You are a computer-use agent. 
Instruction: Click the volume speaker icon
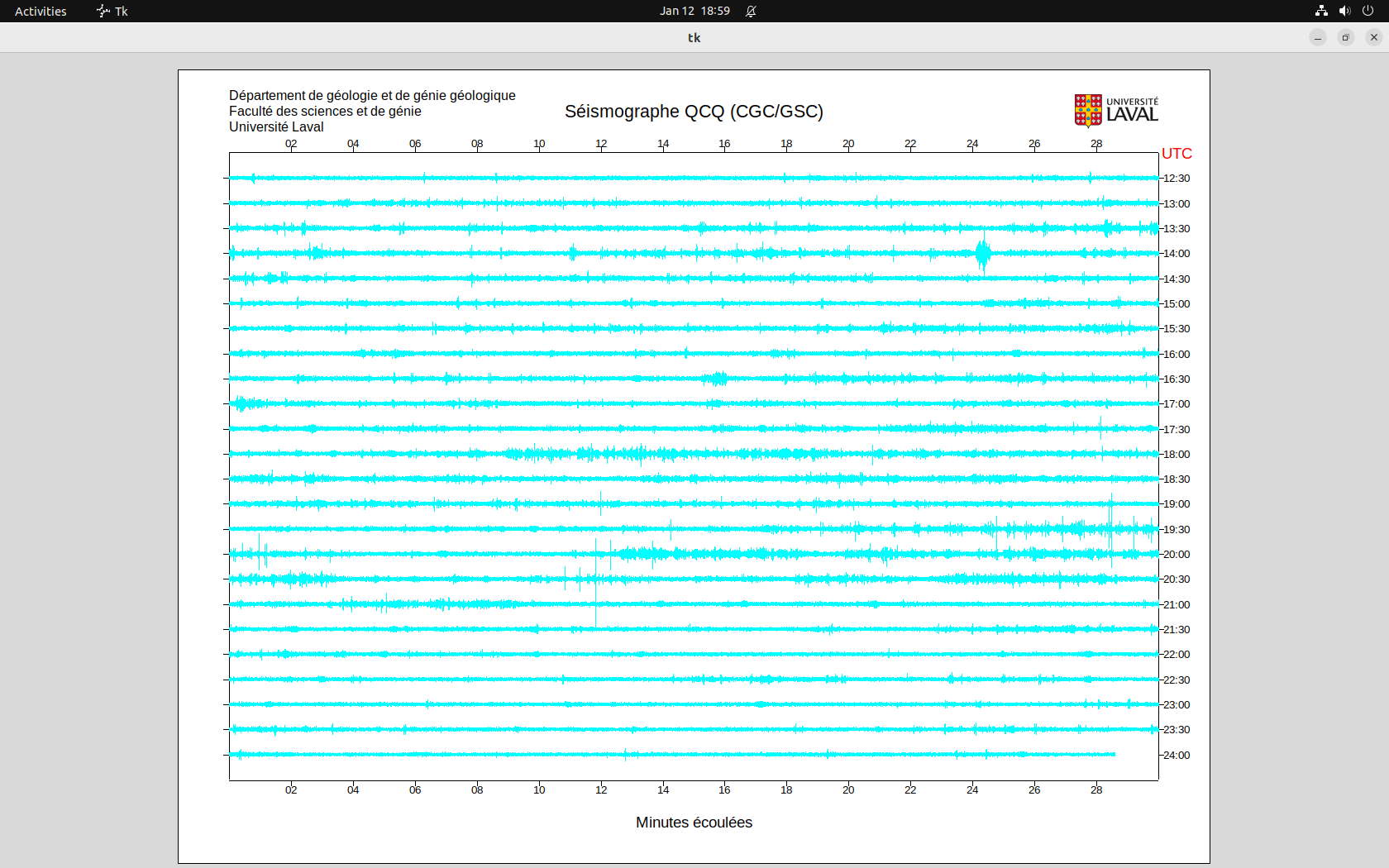tap(1344, 11)
